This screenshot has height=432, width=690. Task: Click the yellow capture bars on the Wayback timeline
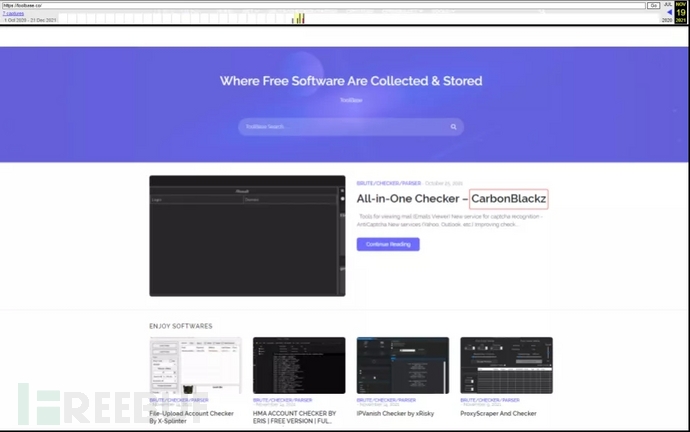pyautogui.click(x=299, y=18)
